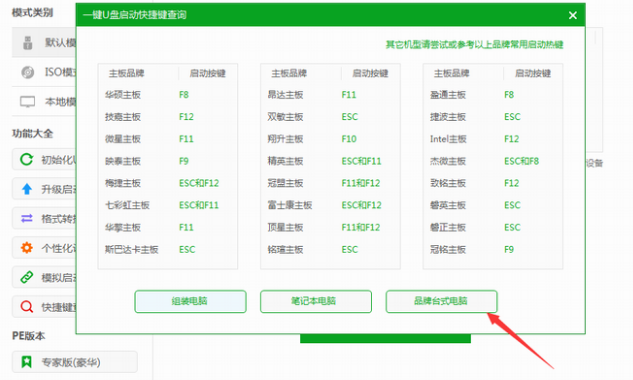Click the Intel主板 row label

448,139
